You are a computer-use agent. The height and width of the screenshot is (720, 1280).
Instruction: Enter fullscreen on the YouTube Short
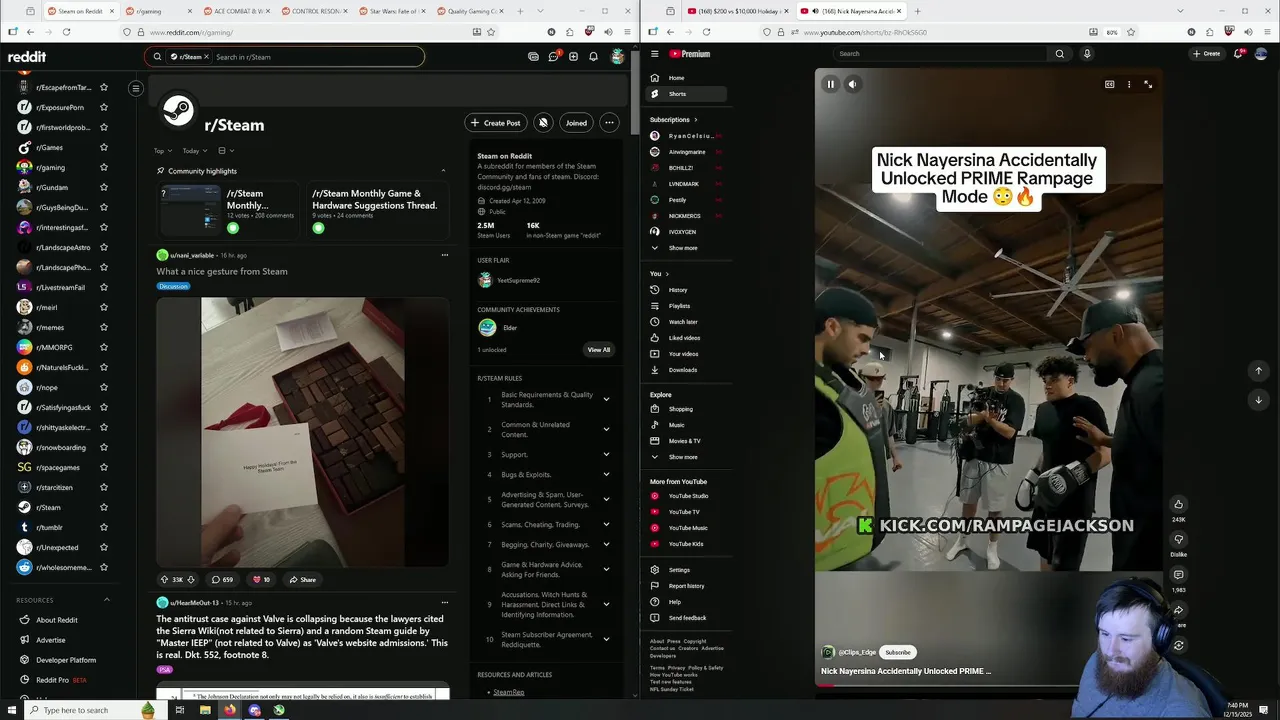(1148, 85)
